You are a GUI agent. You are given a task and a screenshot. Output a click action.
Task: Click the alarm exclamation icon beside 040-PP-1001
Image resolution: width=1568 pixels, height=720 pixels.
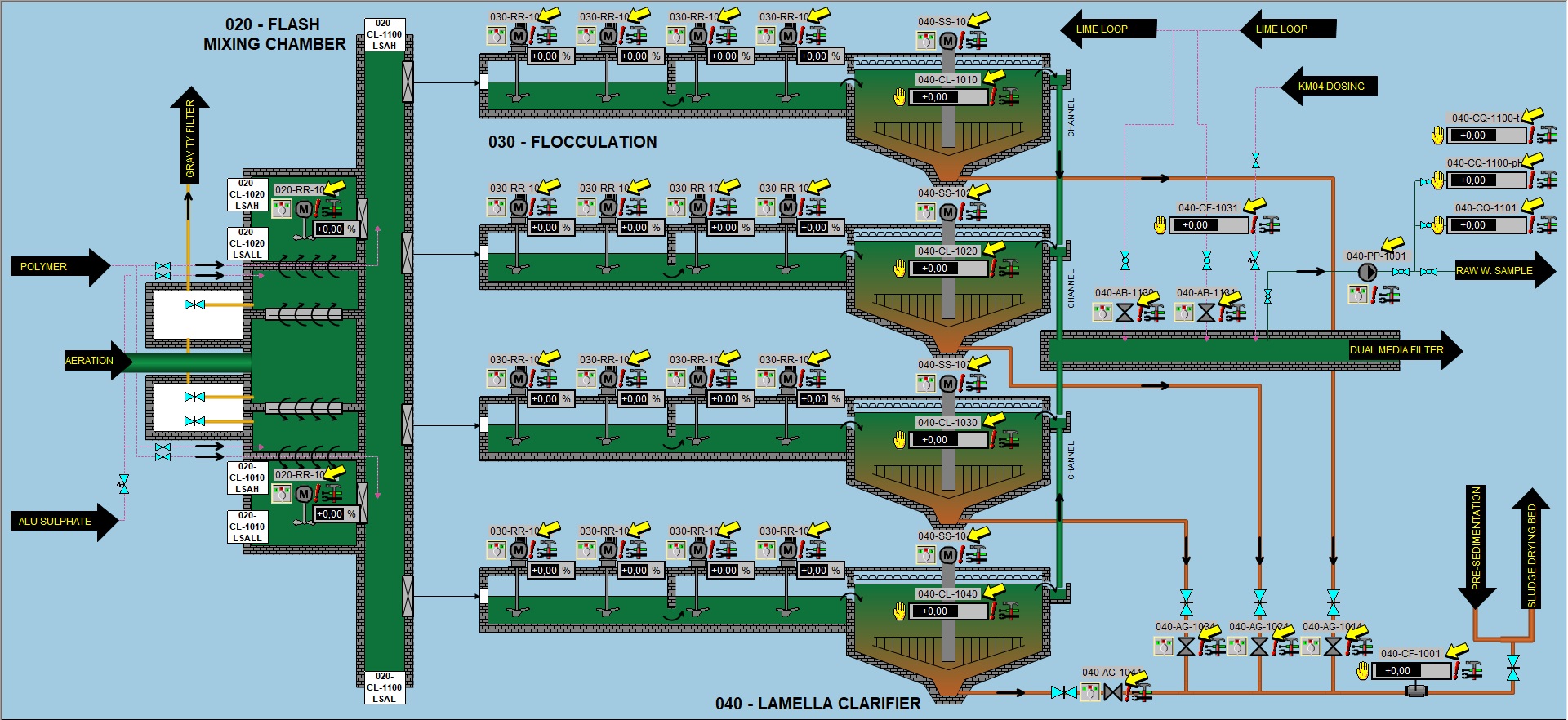coord(1375,295)
